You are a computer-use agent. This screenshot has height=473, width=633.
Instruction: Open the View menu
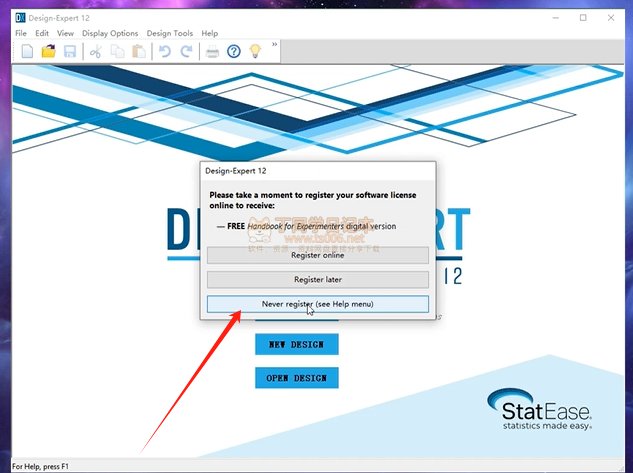65,33
